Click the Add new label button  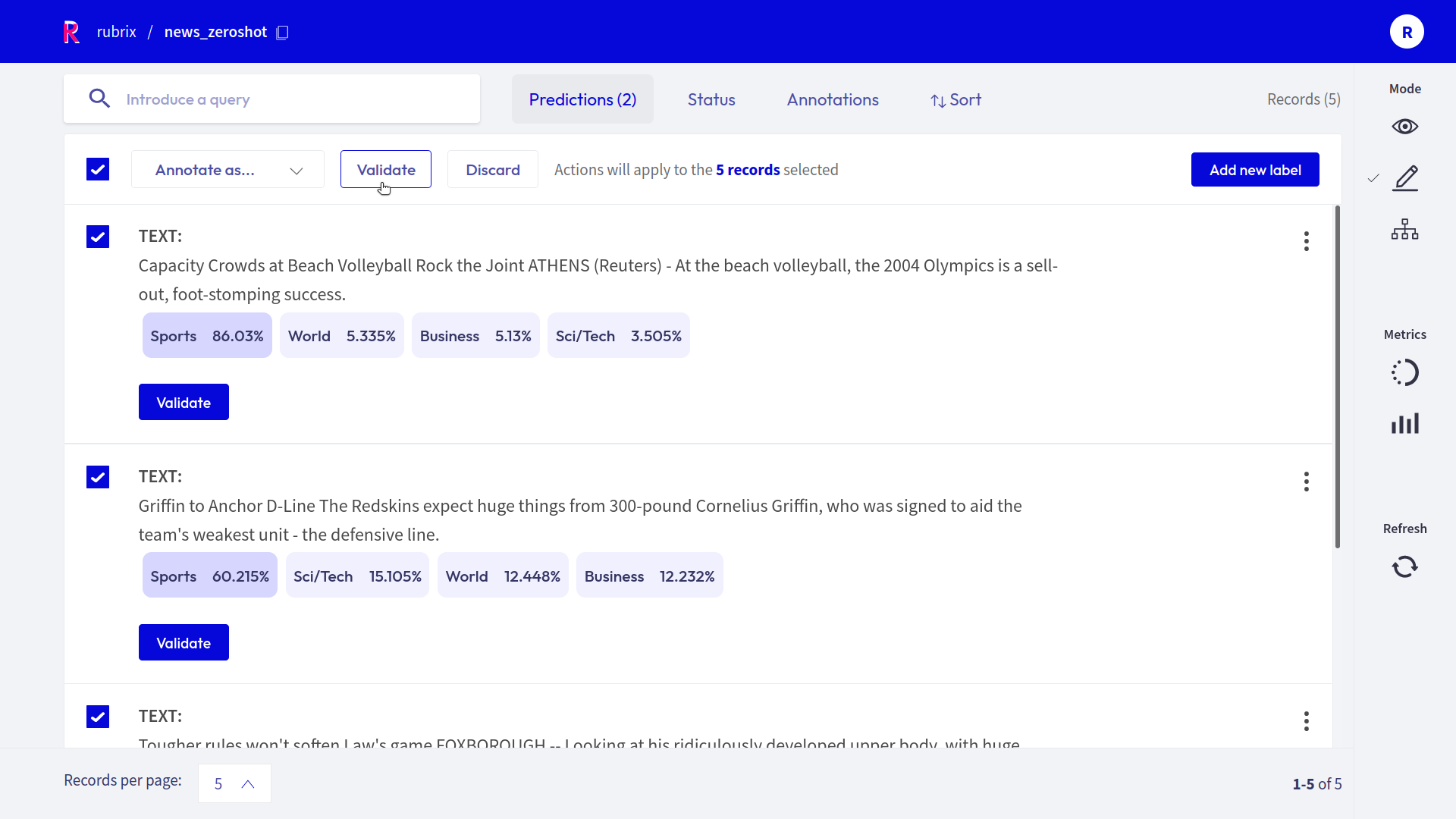coord(1255,170)
